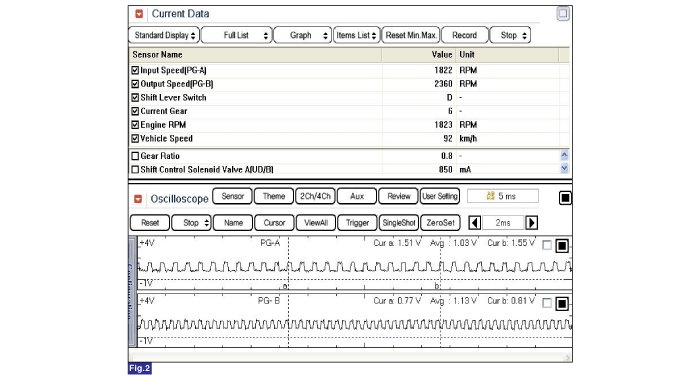Open the Sensor tab in Oscilloscope
Image resolution: width=700 pixels, height=376 pixels.
pos(232,196)
